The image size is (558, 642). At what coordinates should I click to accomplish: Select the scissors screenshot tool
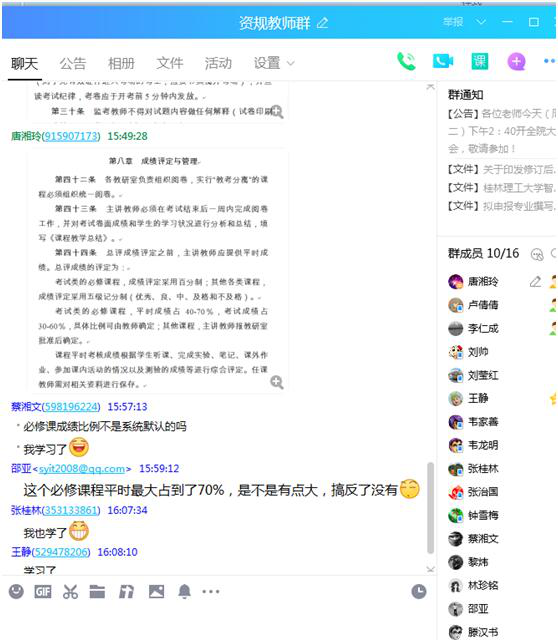(70, 592)
